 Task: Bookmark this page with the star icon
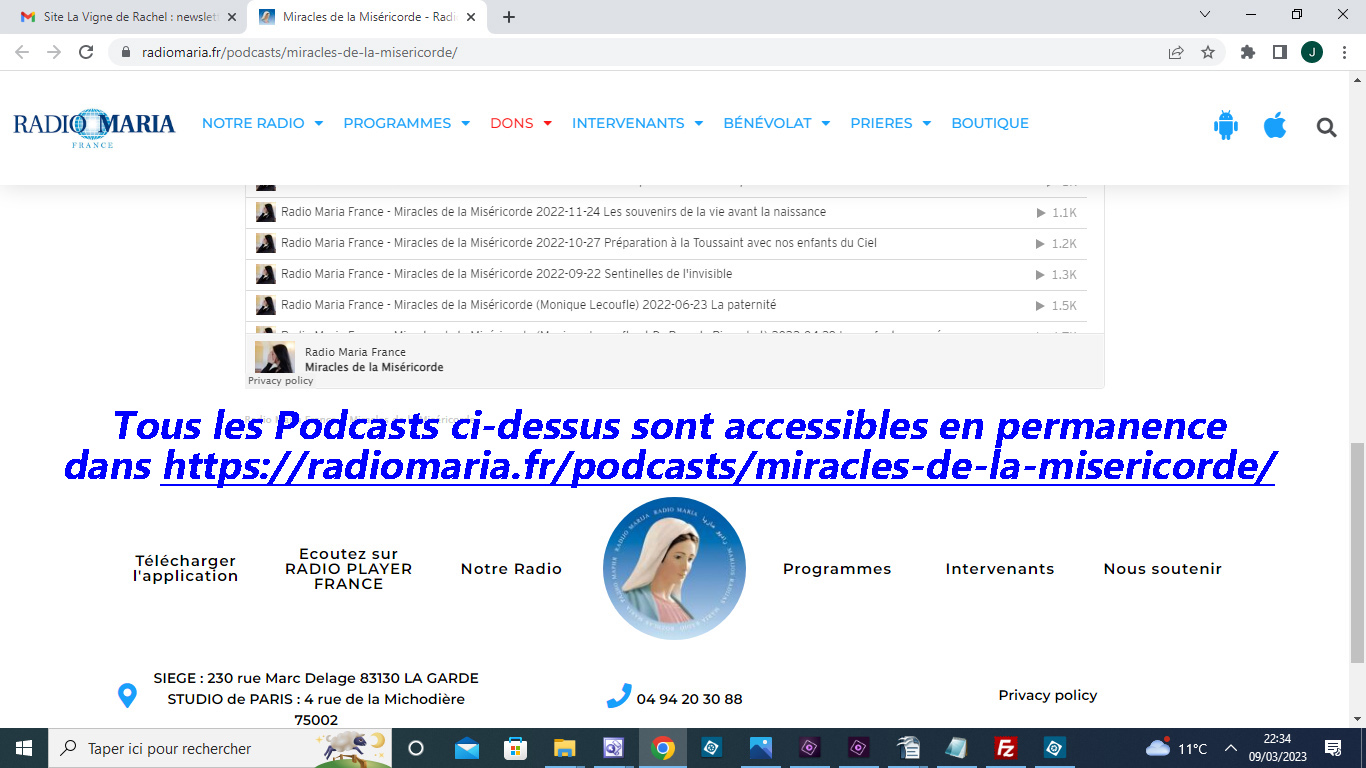pyautogui.click(x=1208, y=52)
